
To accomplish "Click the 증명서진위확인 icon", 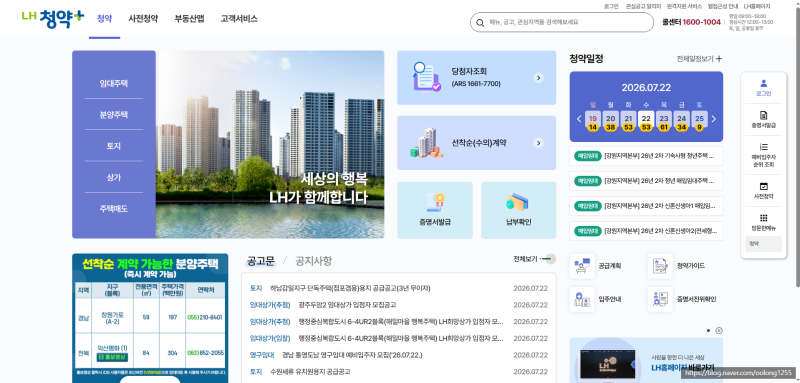I will 660,299.
